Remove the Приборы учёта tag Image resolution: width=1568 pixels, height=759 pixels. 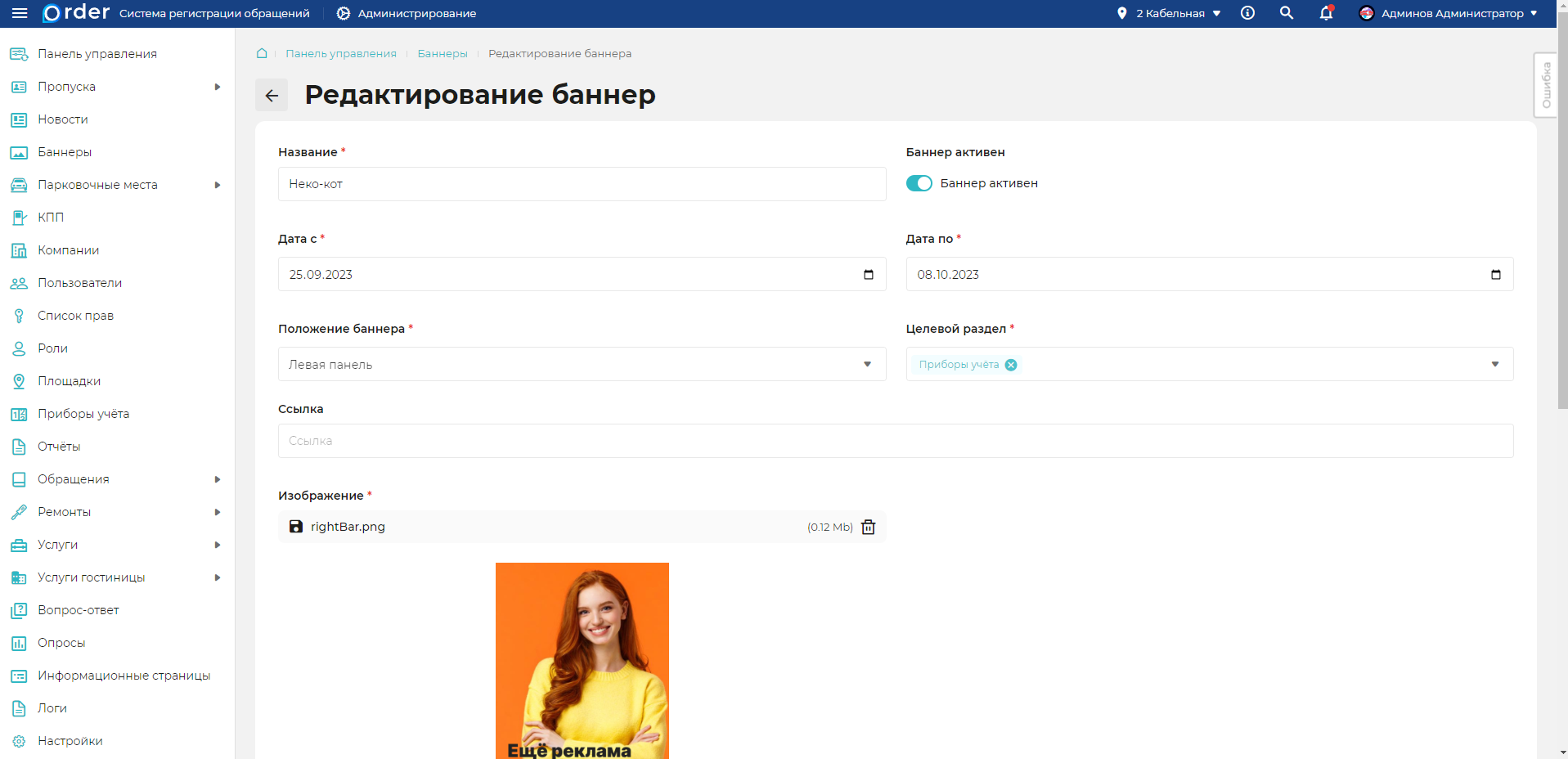click(1011, 365)
